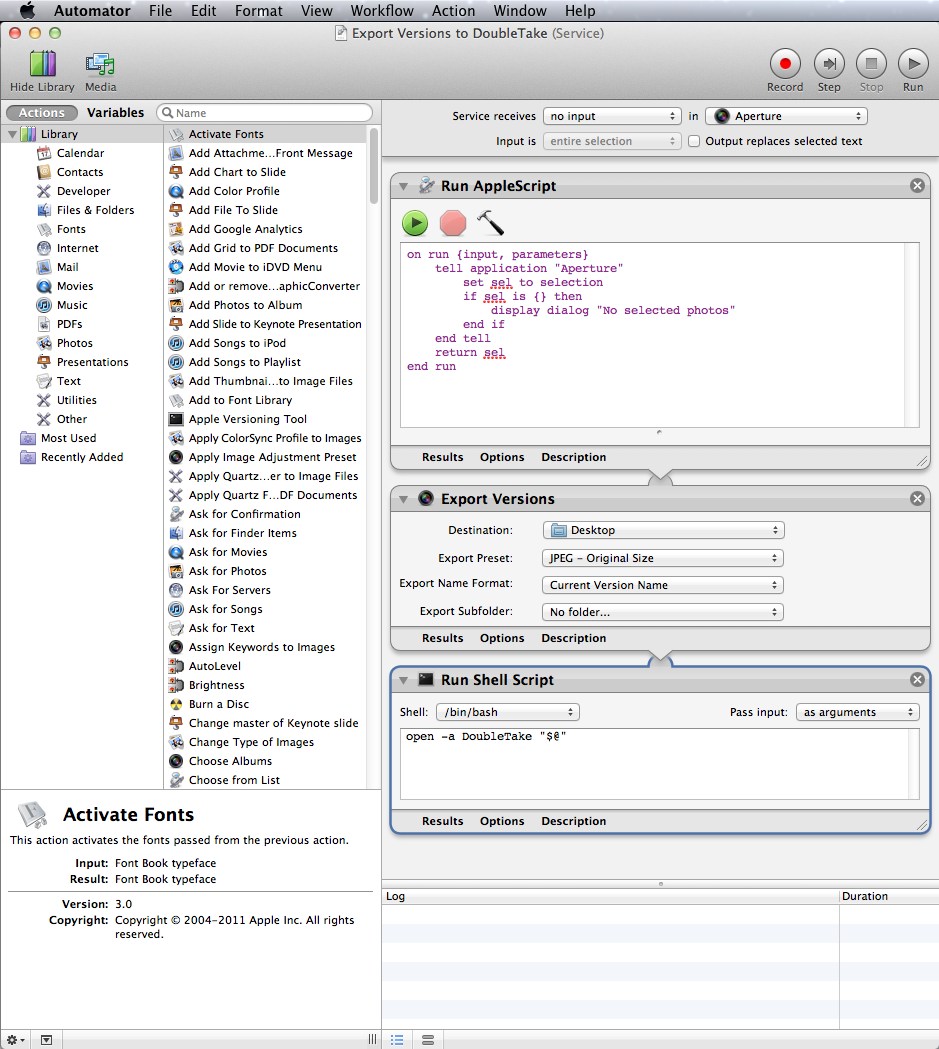This screenshot has width=939, height=1049.
Task: Open the Export Subfolder dropdown
Action: (x=663, y=611)
